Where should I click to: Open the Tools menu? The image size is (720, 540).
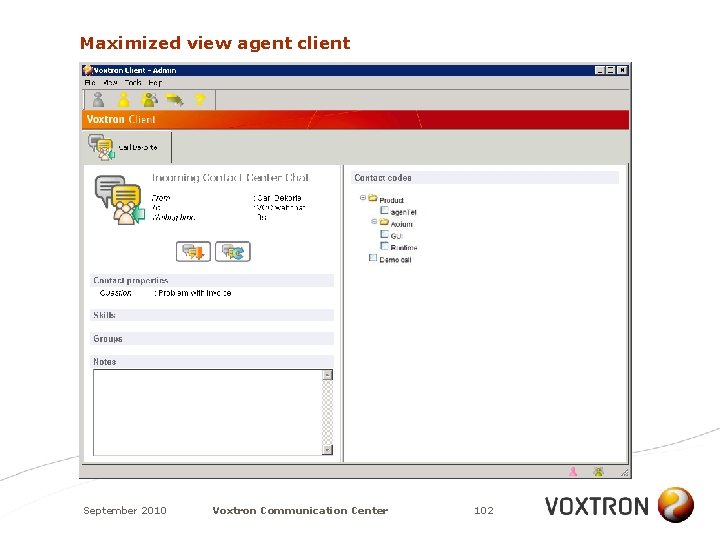(133, 83)
